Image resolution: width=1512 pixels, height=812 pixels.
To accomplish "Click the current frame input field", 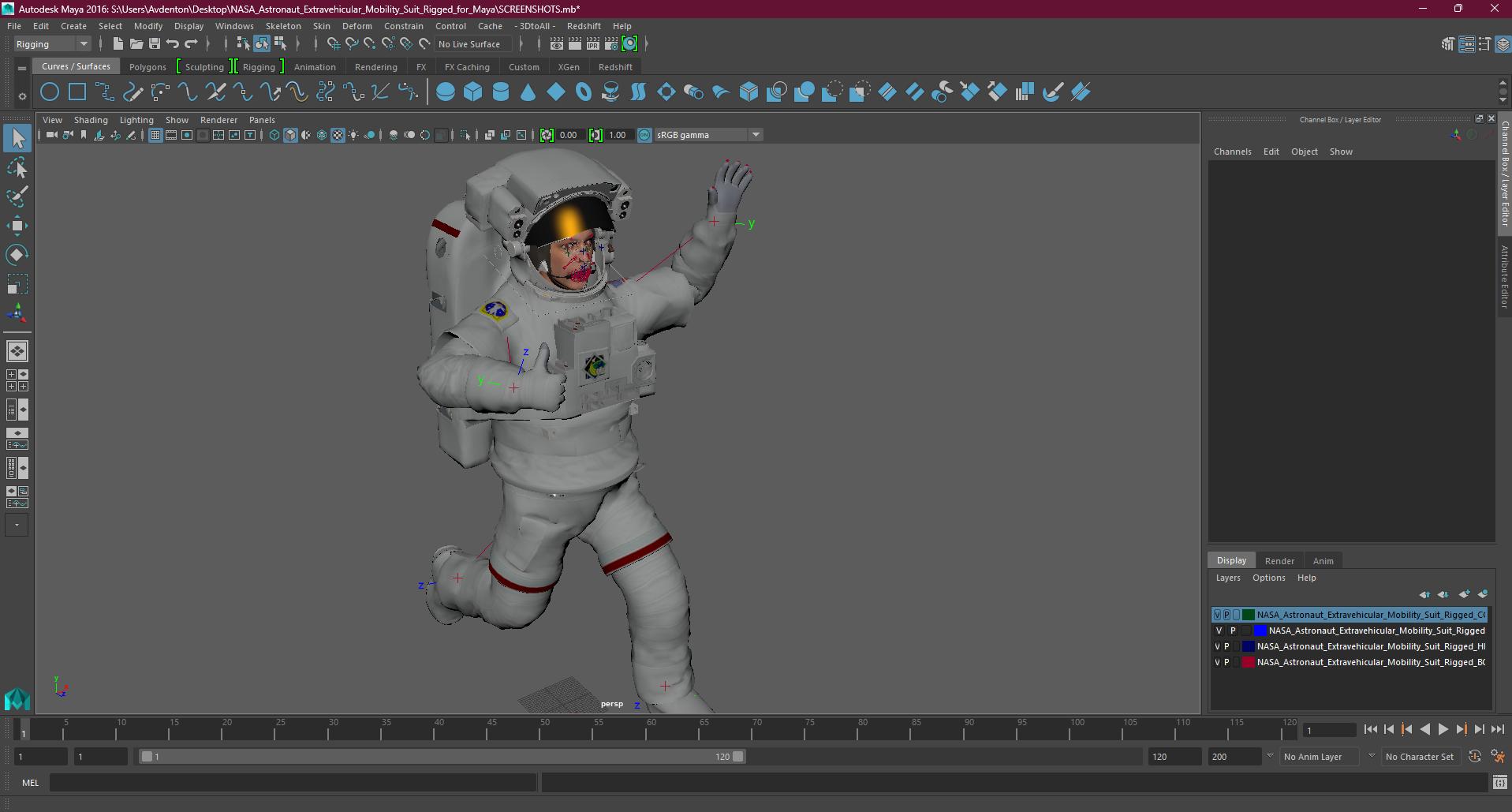I will [x=1329, y=730].
